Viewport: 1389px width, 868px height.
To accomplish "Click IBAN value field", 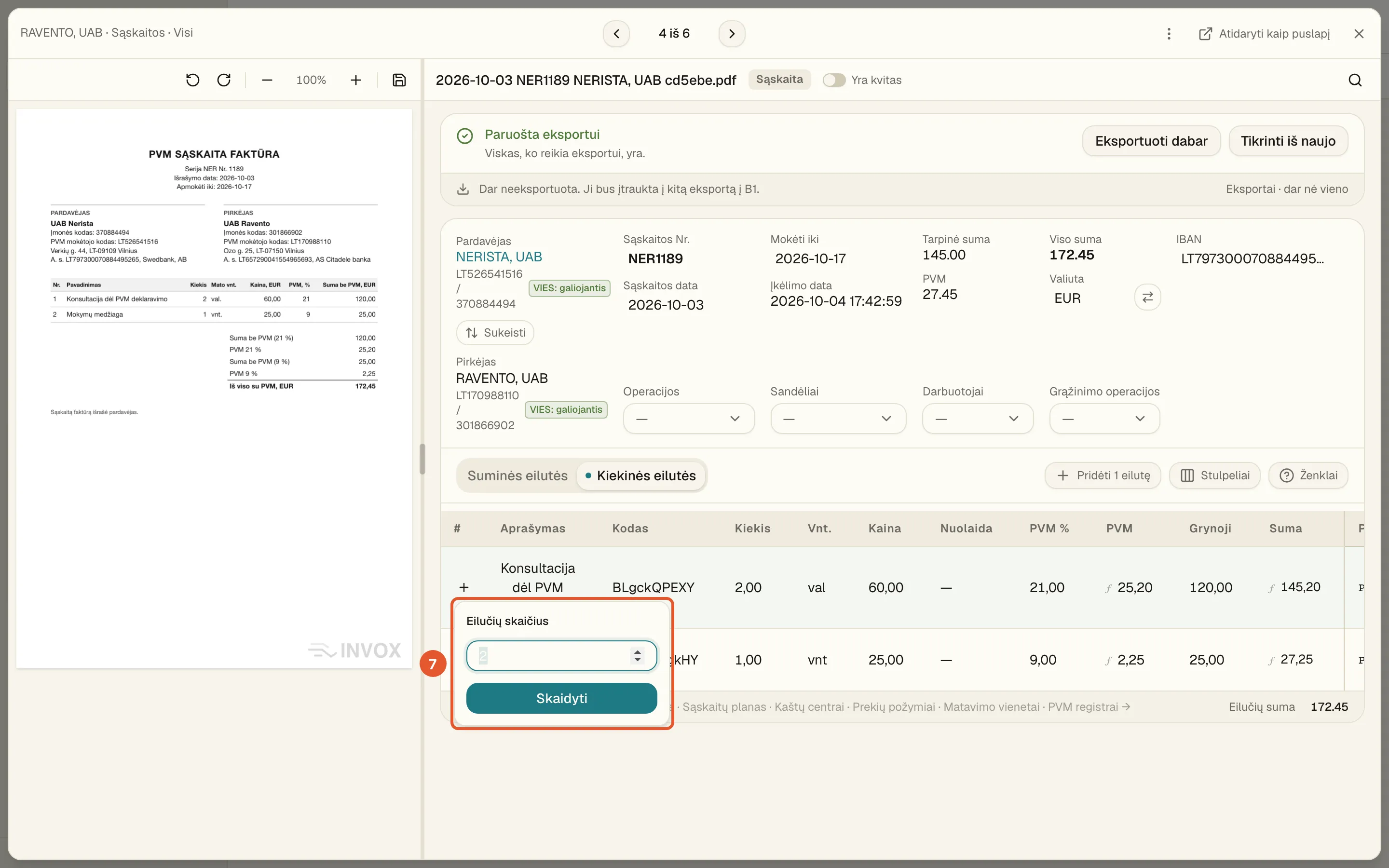I will point(1253,258).
